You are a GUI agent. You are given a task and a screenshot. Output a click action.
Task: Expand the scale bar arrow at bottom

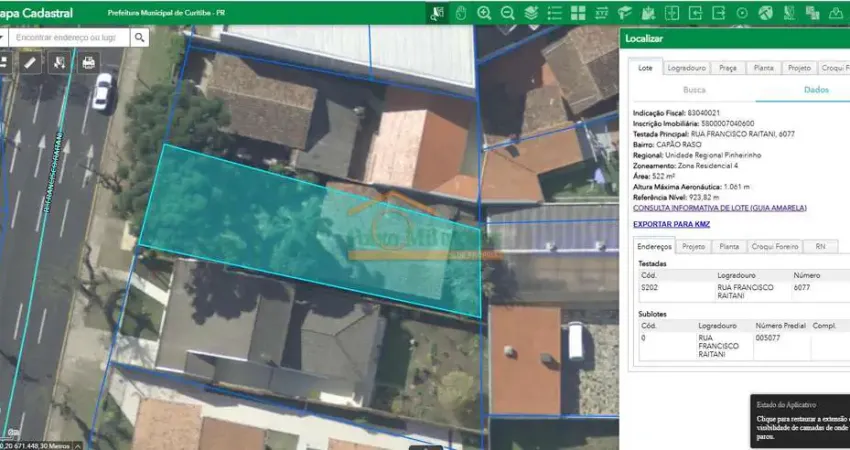[x=78, y=446]
